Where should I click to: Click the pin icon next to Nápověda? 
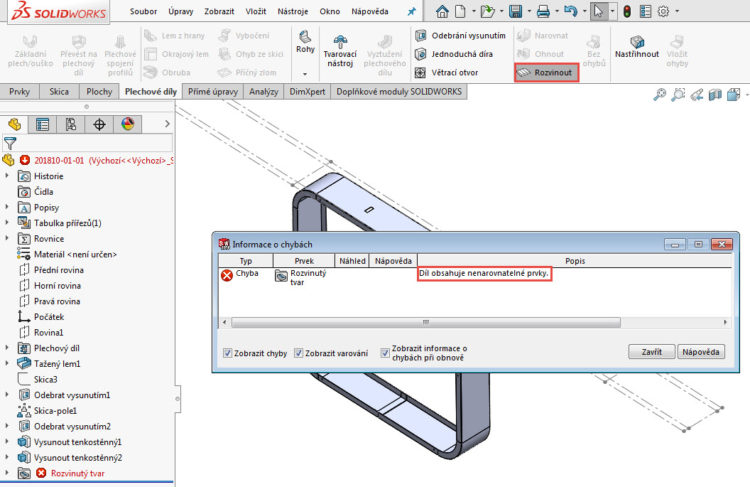(x=411, y=11)
